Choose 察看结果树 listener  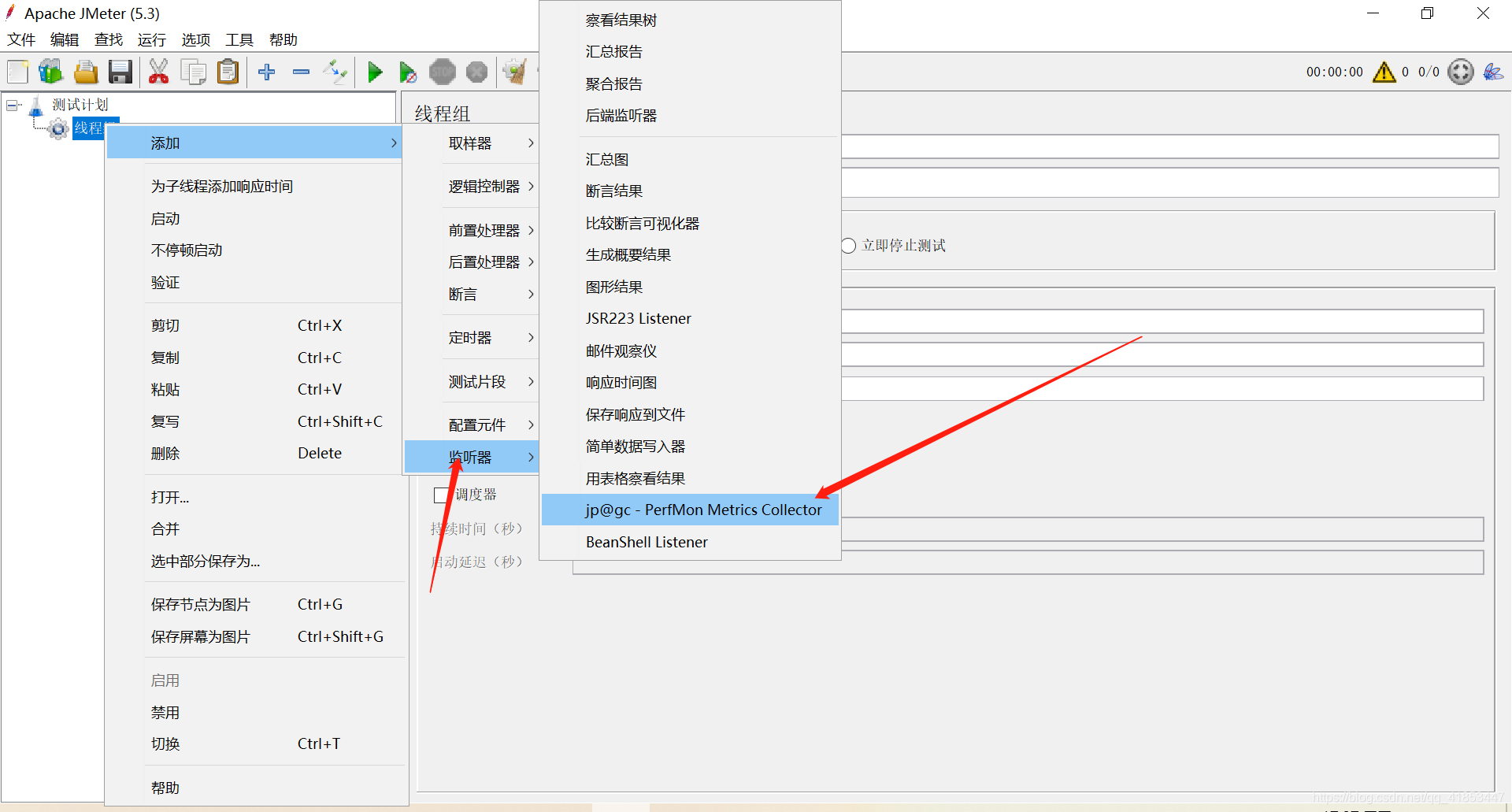click(691, 20)
